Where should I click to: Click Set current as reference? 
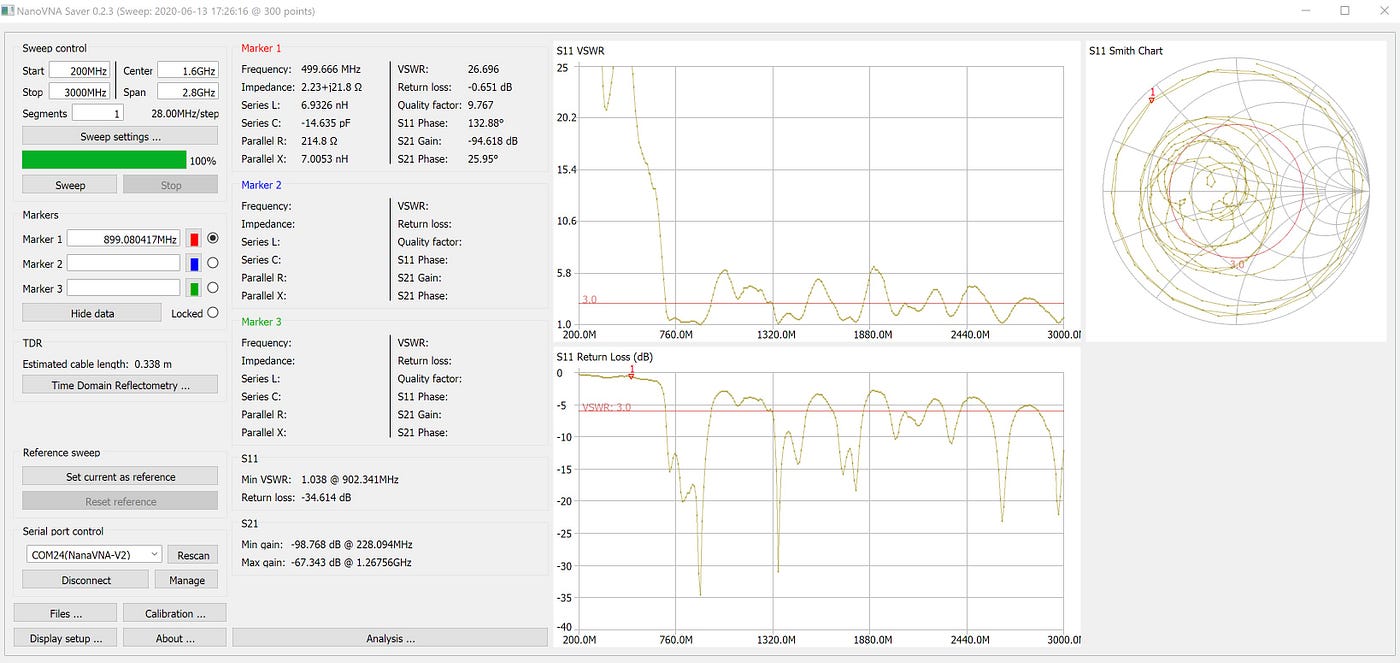[120, 477]
